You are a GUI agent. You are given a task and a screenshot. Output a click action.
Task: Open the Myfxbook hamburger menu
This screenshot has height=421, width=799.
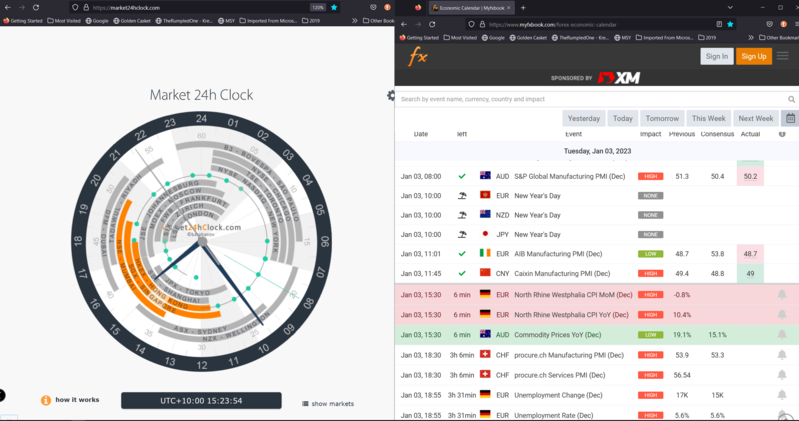(x=783, y=56)
